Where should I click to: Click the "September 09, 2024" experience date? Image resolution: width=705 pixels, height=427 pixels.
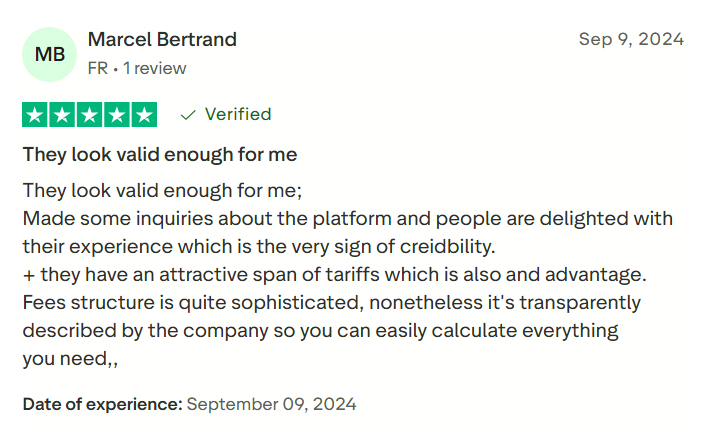[x=271, y=405]
